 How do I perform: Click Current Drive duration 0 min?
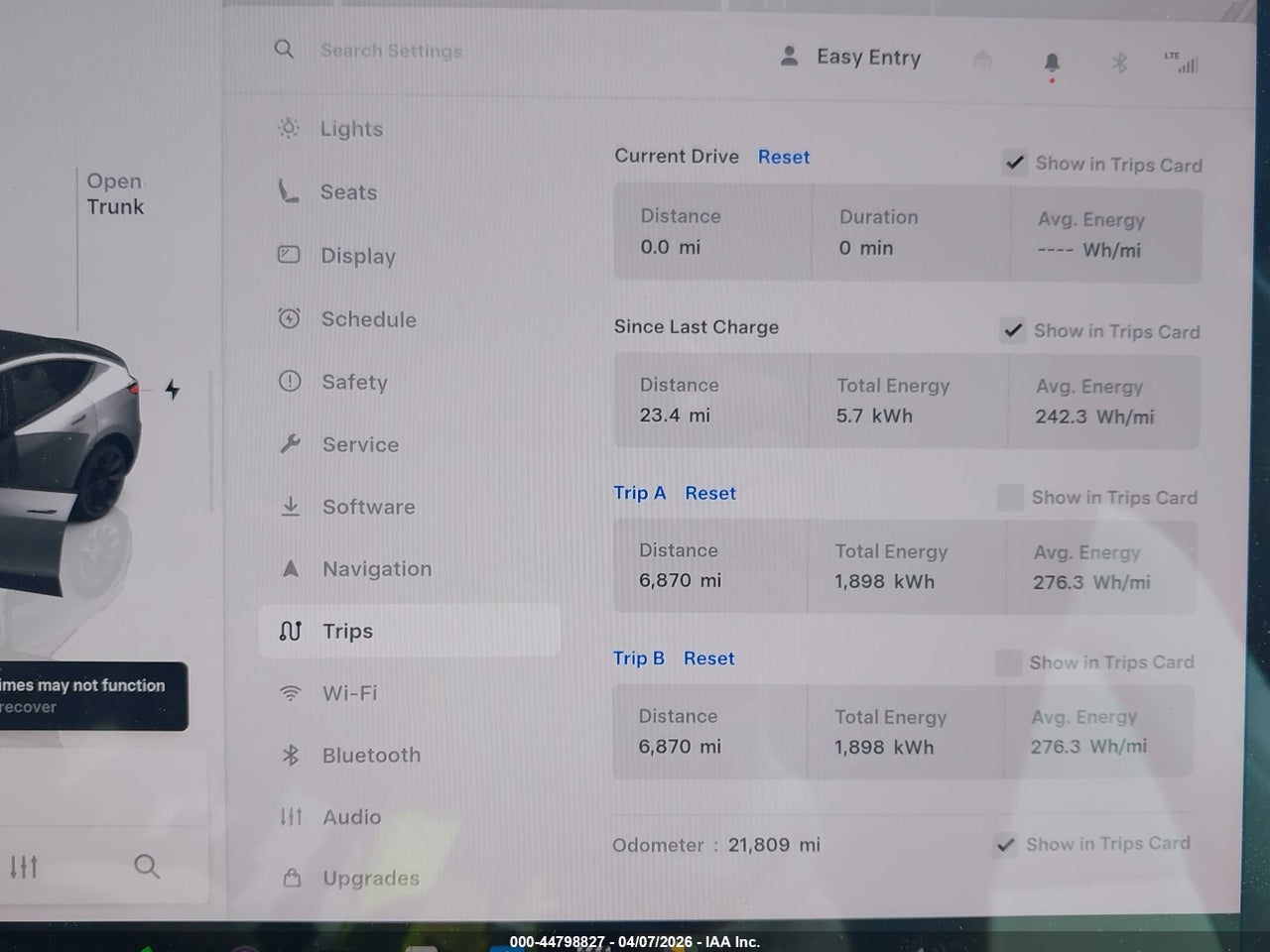coord(866,248)
